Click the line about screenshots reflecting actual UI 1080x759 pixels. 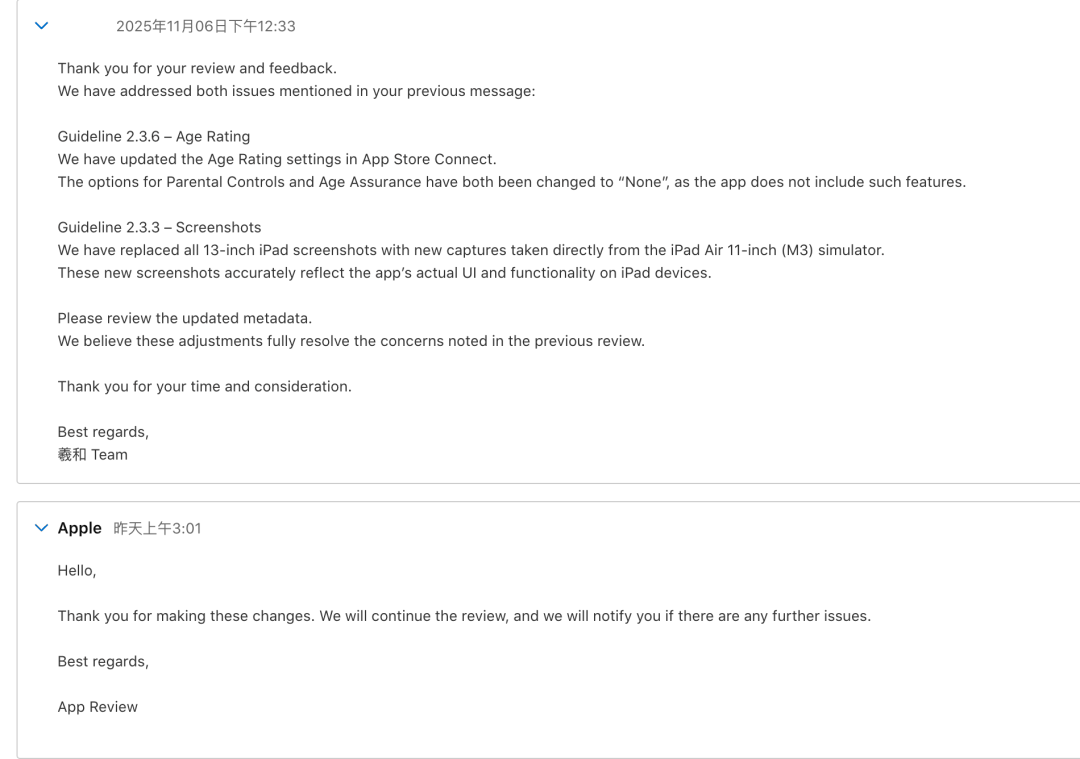coord(384,273)
